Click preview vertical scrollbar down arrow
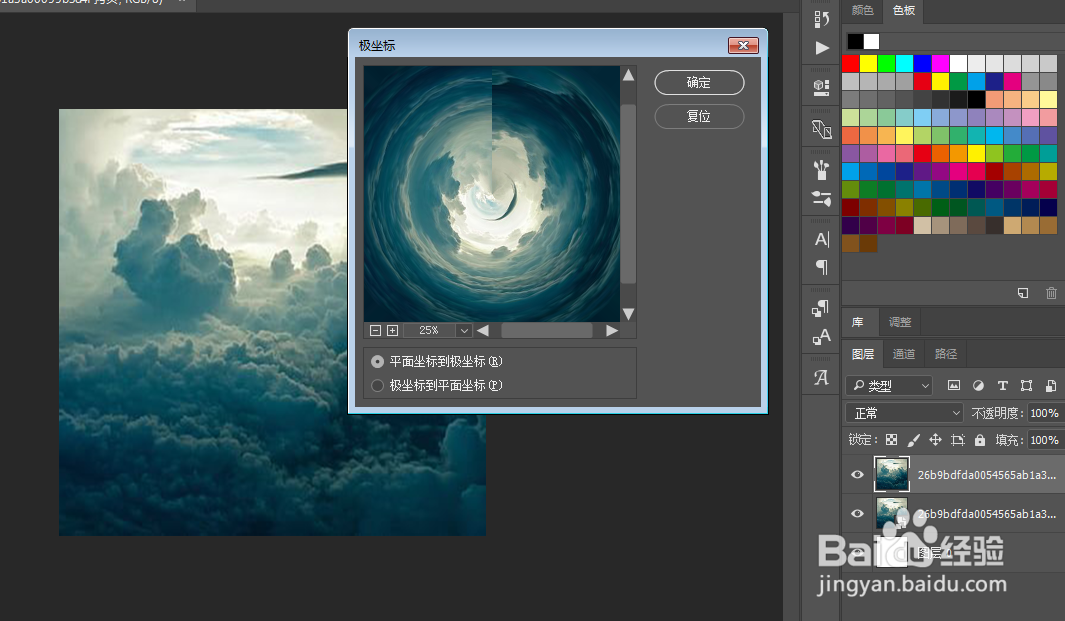 [x=628, y=313]
